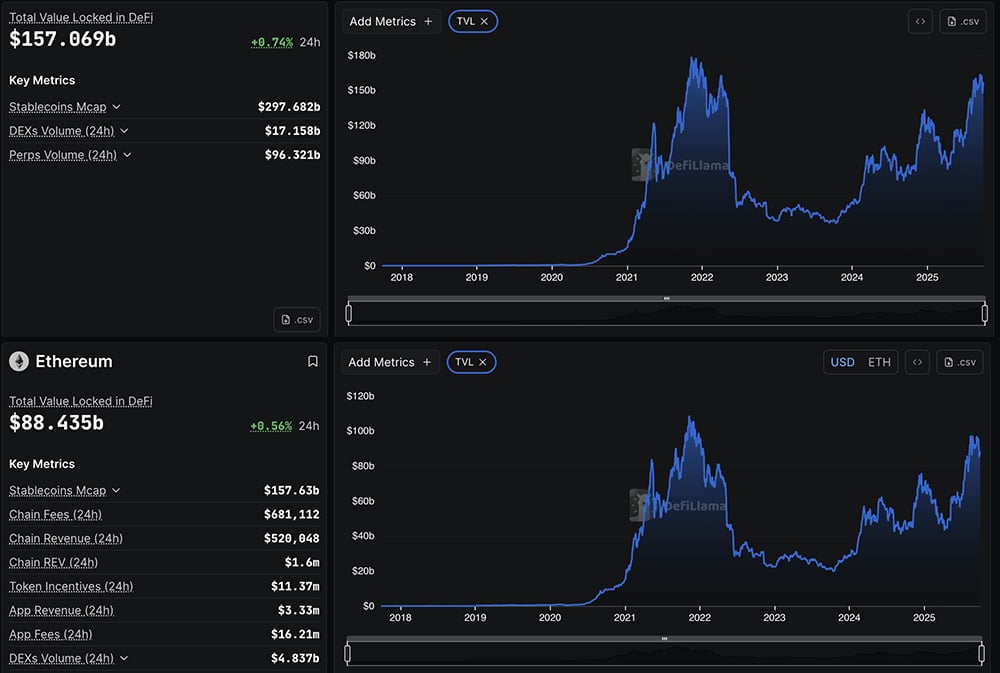The width and height of the screenshot is (1000, 673).
Task: Click the Ethereum chain title text
Action: coord(74,361)
